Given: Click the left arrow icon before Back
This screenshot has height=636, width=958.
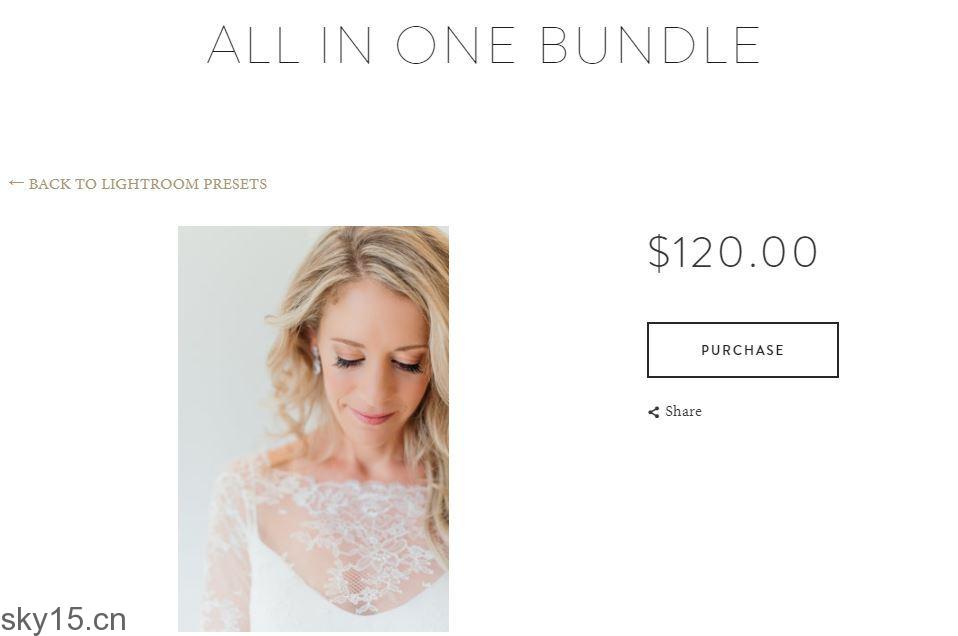Looking at the screenshot, I should [16, 183].
